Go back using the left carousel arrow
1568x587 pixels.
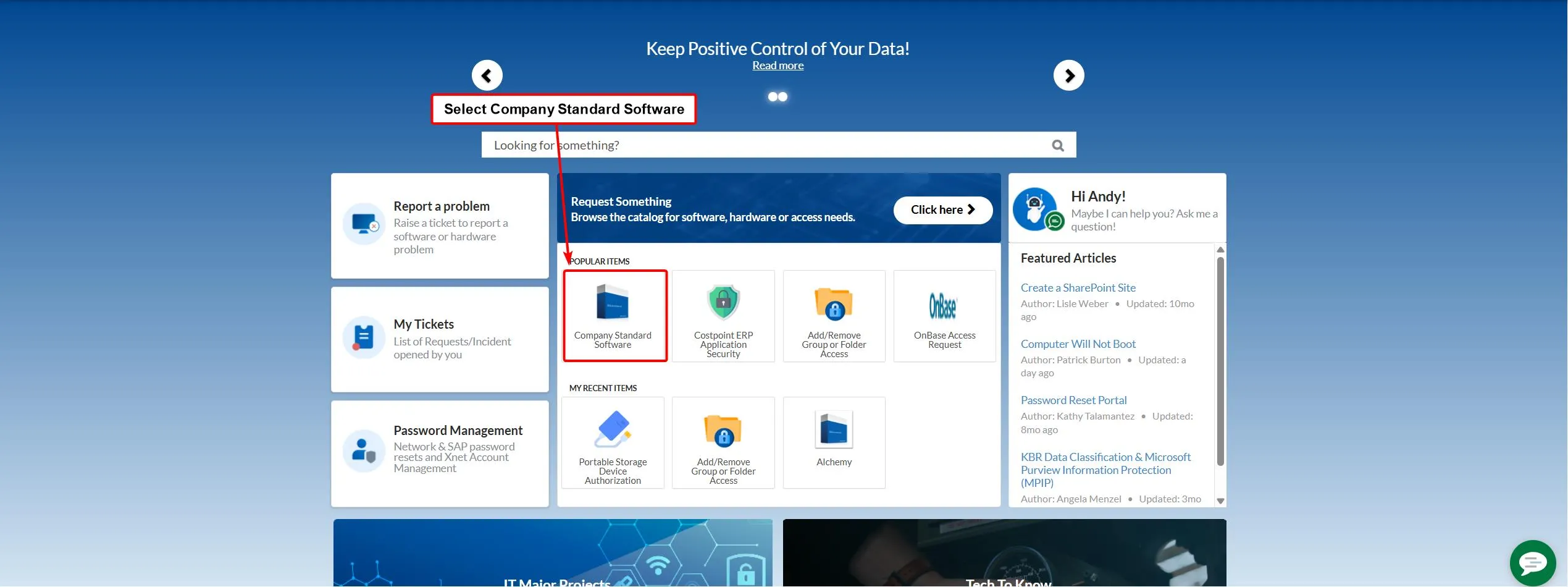point(487,75)
